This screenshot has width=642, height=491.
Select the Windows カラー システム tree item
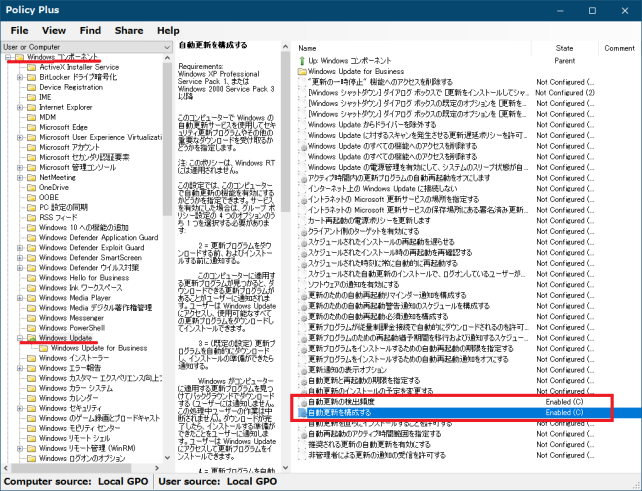click(76, 388)
